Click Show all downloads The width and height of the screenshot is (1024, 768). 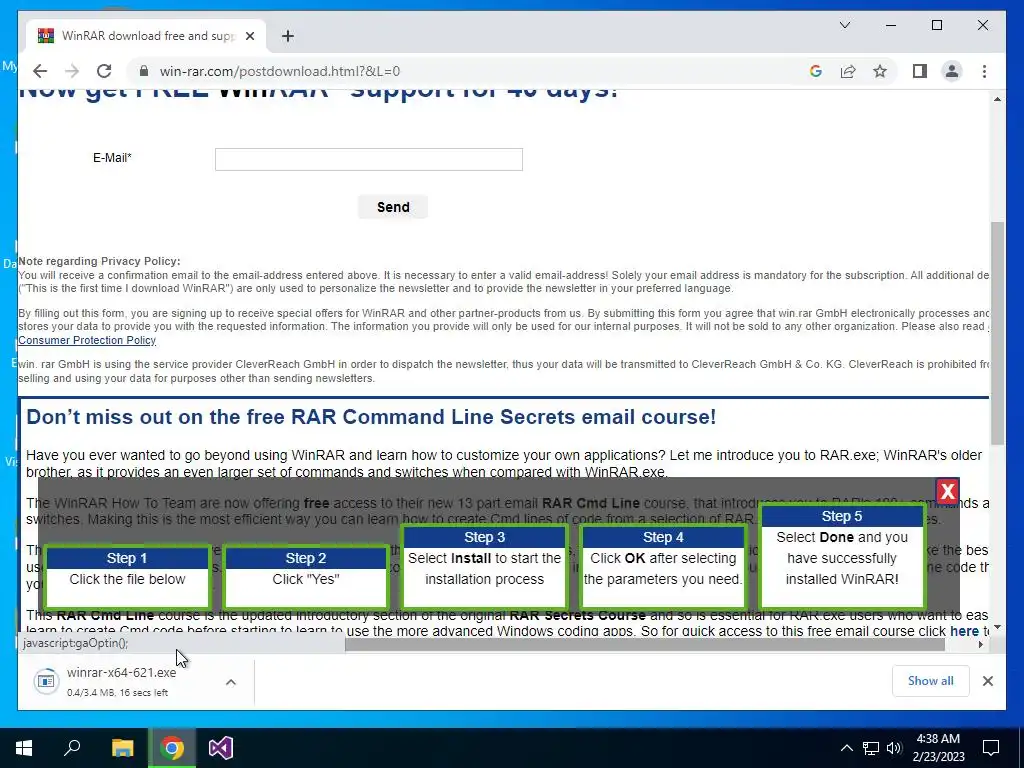coord(930,680)
